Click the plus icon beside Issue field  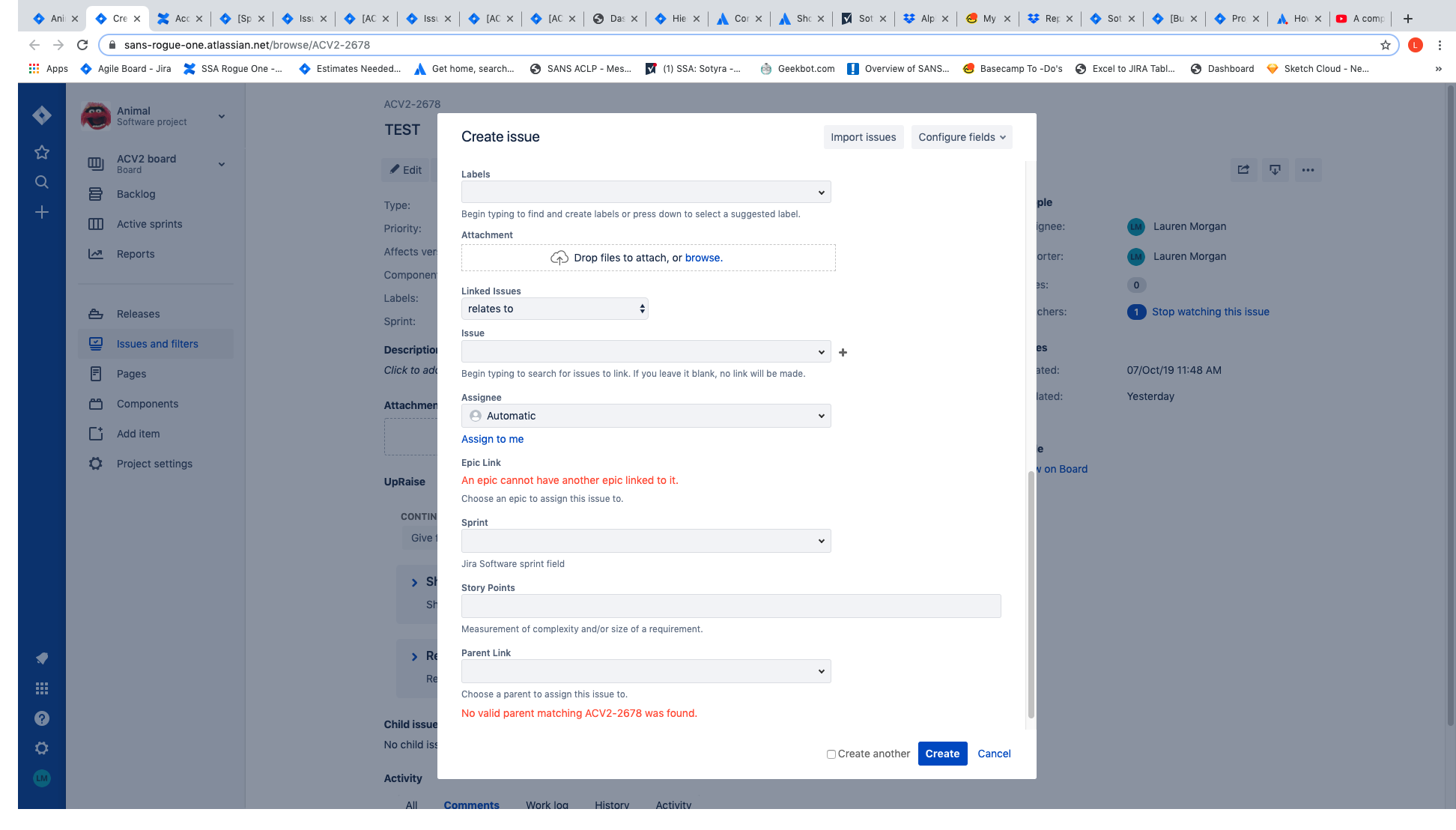[843, 352]
